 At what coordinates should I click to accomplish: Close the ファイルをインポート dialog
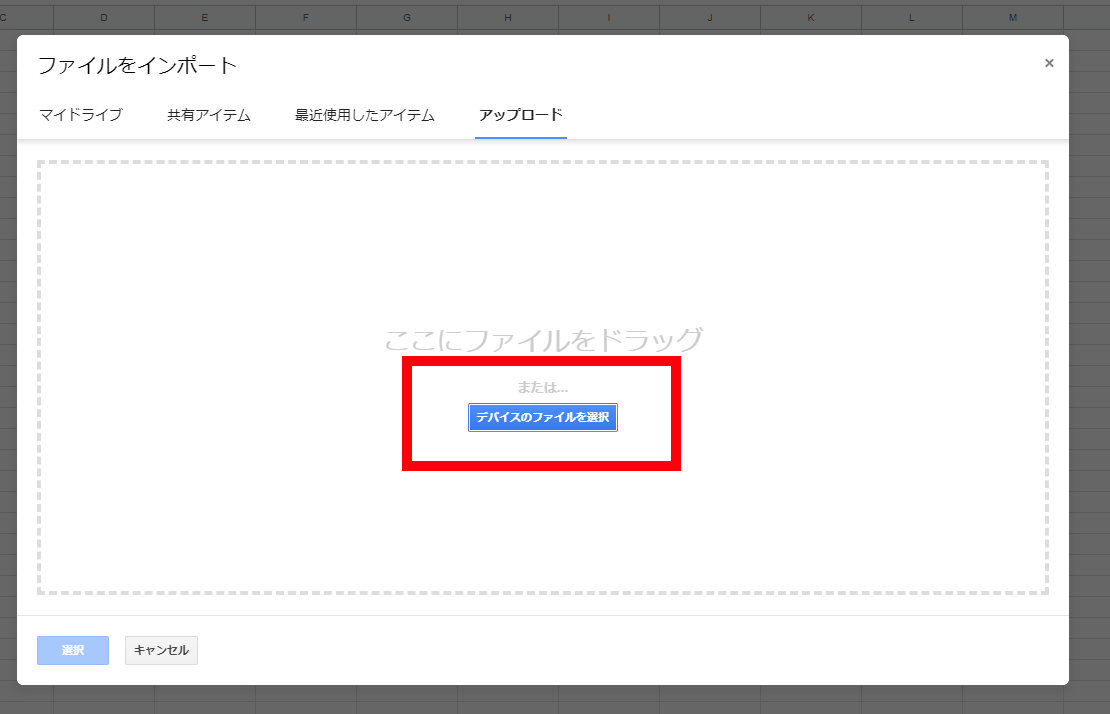pos(1049,63)
